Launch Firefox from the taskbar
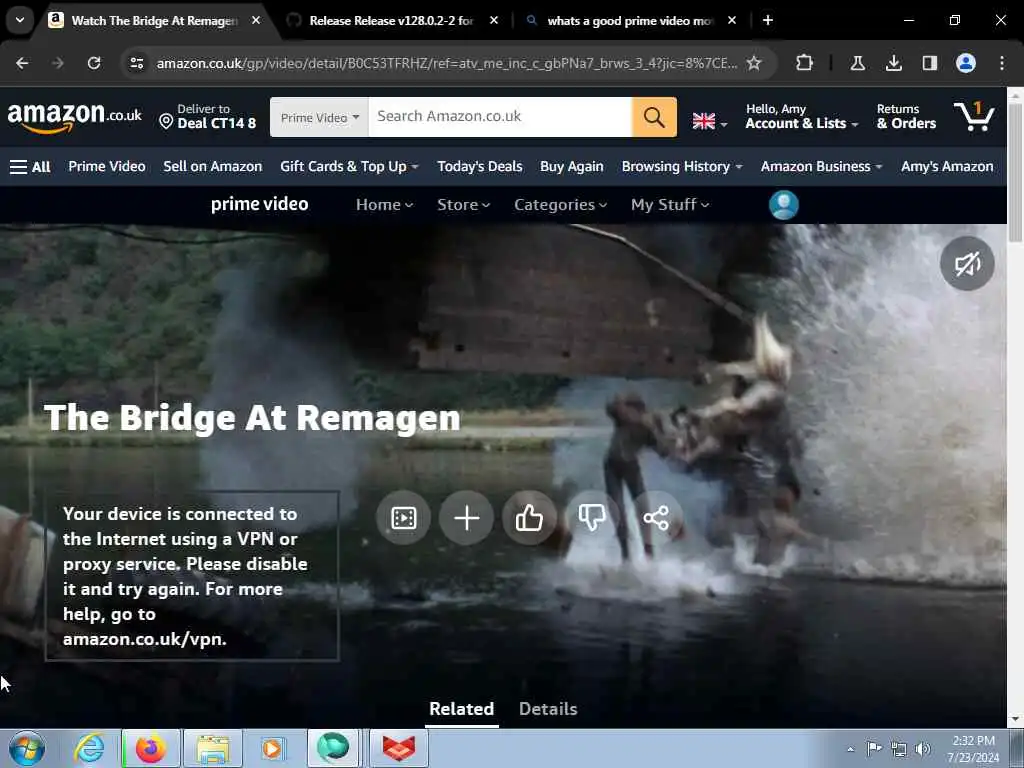 151,748
